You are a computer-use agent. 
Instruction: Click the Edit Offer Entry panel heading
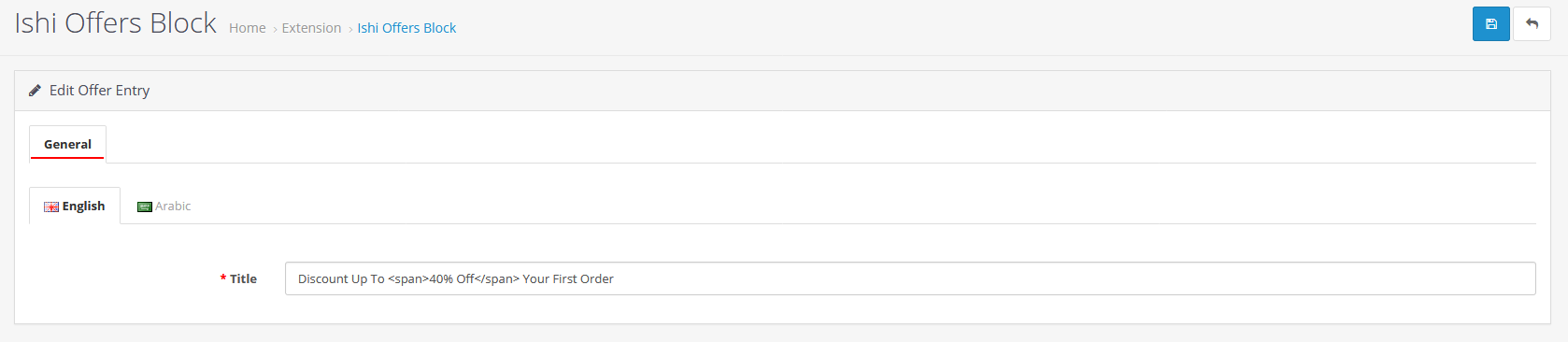99,91
